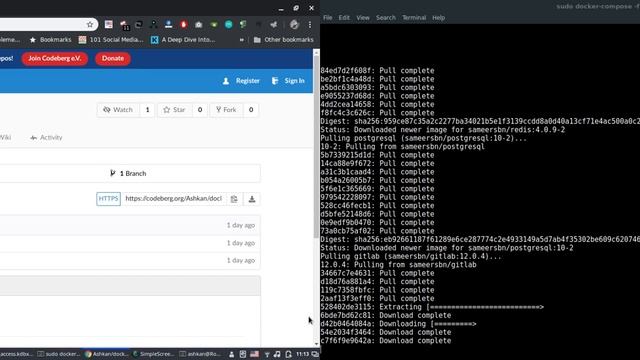Star this repository
Screen dimensions: 640x360
click(174, 110)
